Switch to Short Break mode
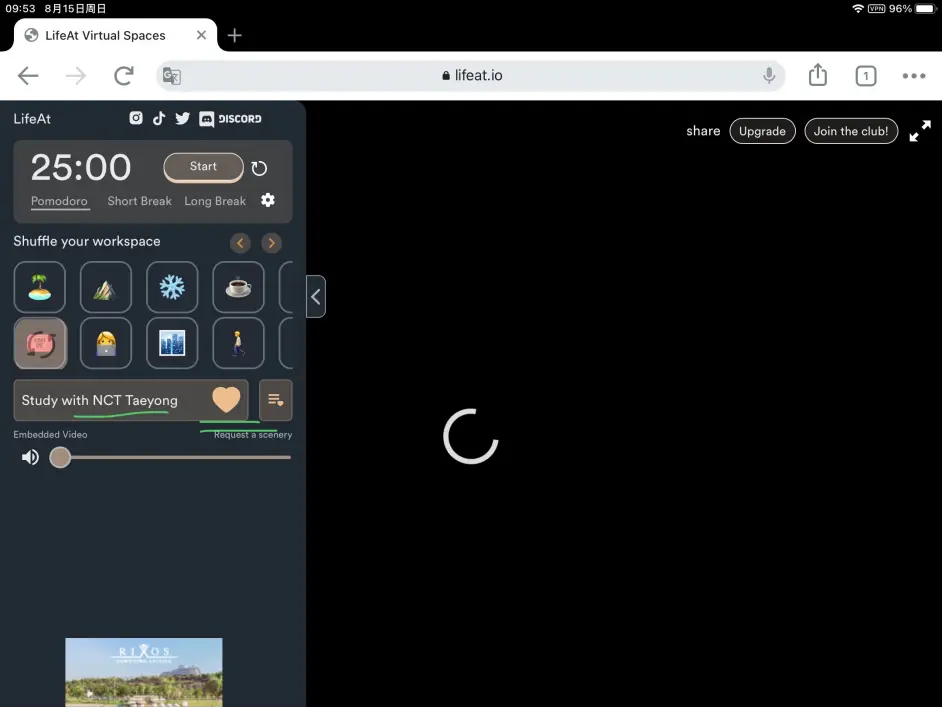Image resolution: width=942 pixels, height=707 pixels. (x=139, y=201)
